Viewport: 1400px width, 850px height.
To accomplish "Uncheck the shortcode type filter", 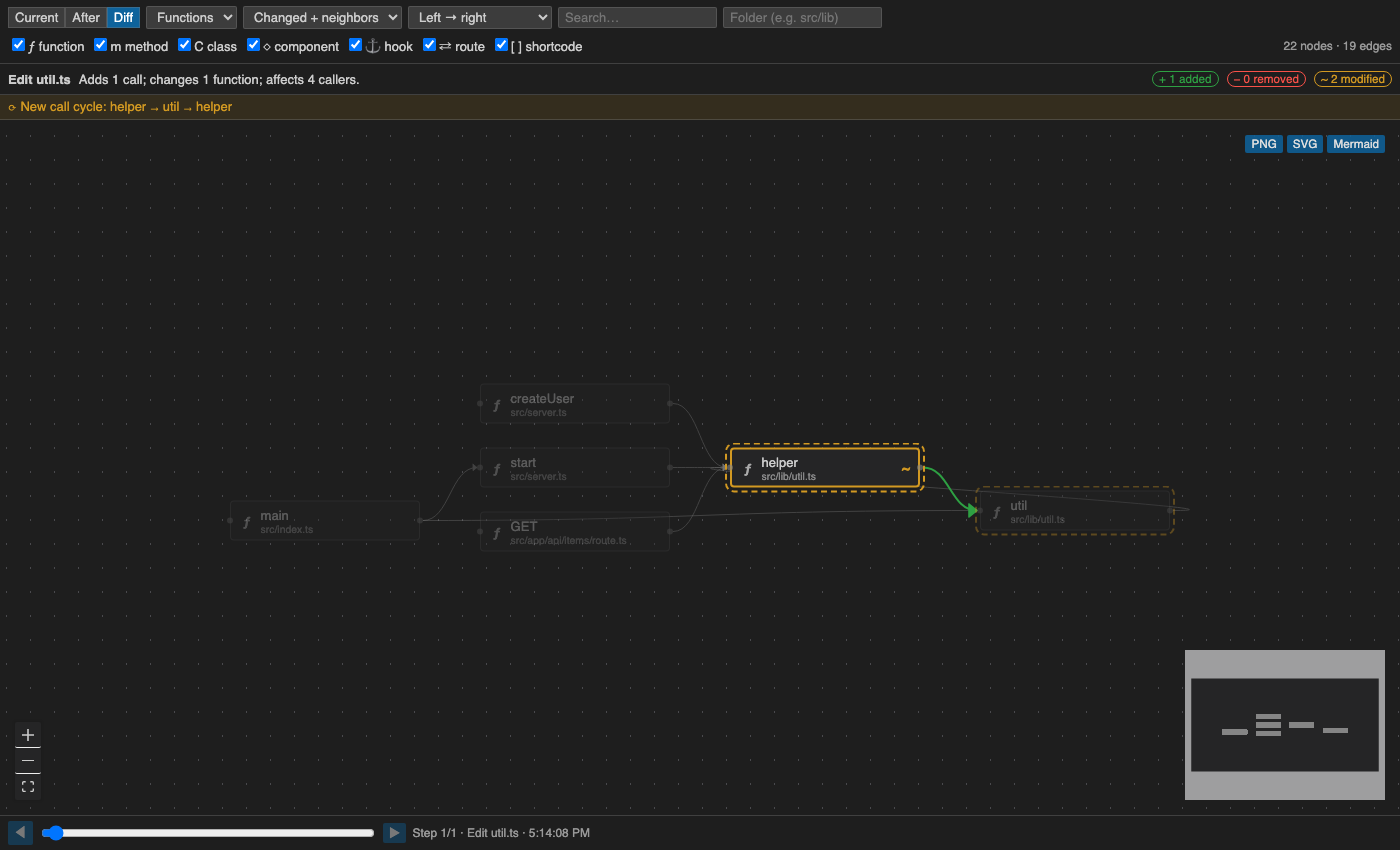I will click(x=502, y=45).
